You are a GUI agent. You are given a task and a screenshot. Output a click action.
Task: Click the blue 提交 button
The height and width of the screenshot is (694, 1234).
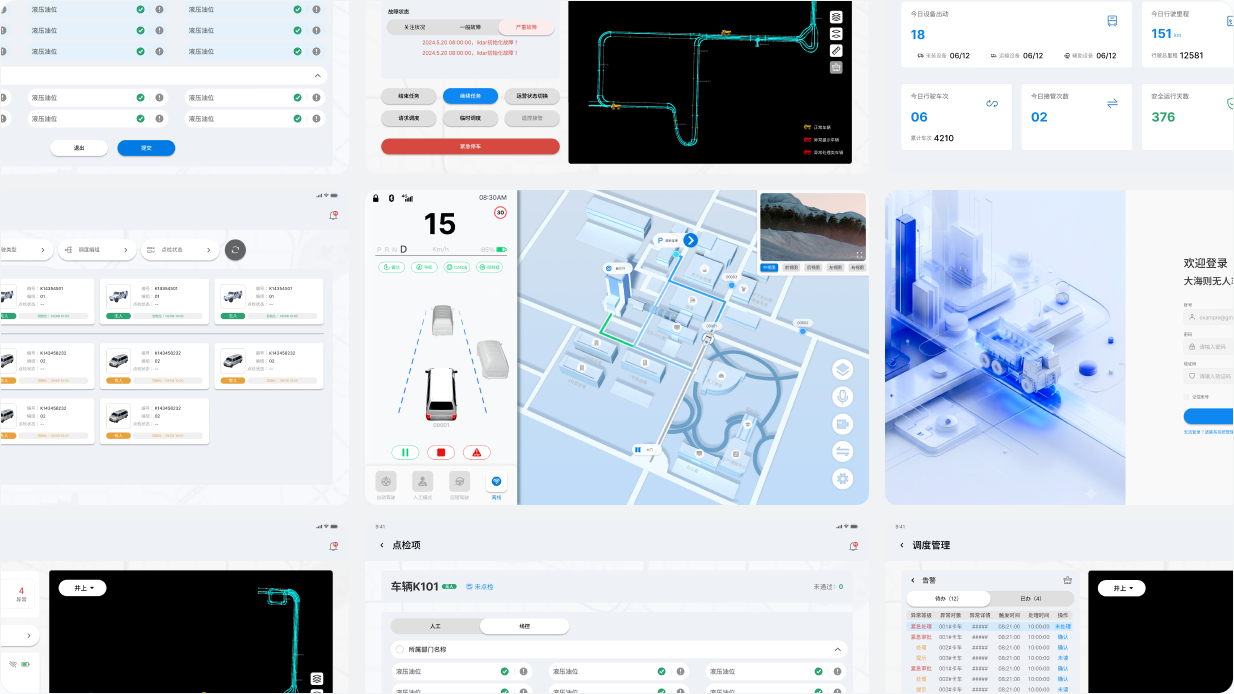[146, 148]
